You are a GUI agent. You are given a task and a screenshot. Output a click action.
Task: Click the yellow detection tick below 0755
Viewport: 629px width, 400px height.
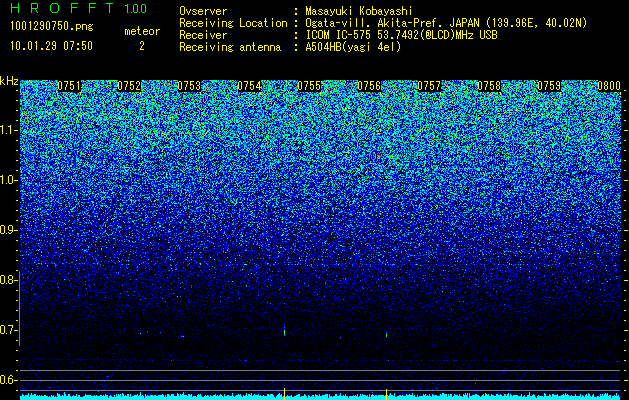(284, 394)
